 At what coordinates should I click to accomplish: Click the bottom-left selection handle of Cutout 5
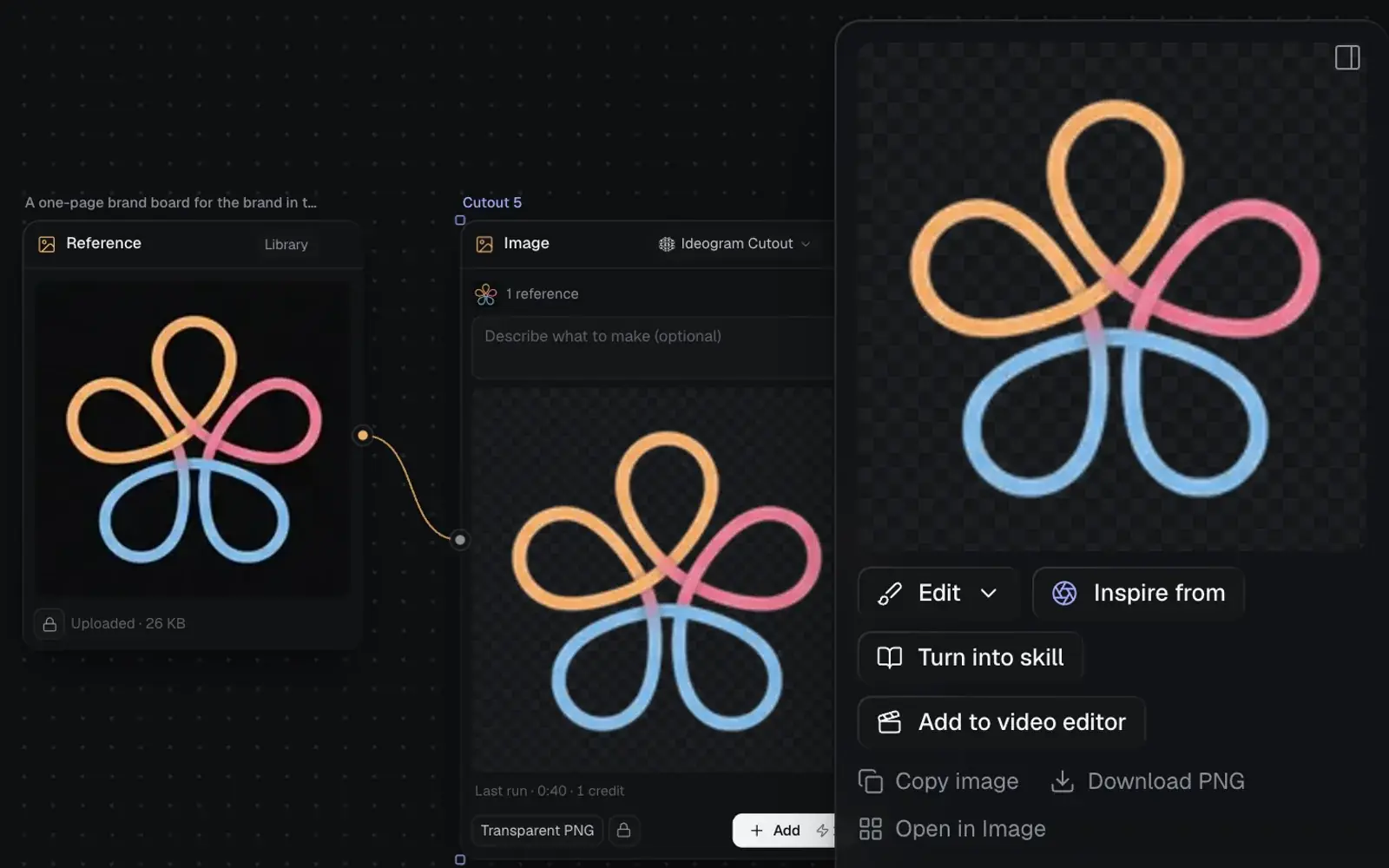(x=460, y=859)
